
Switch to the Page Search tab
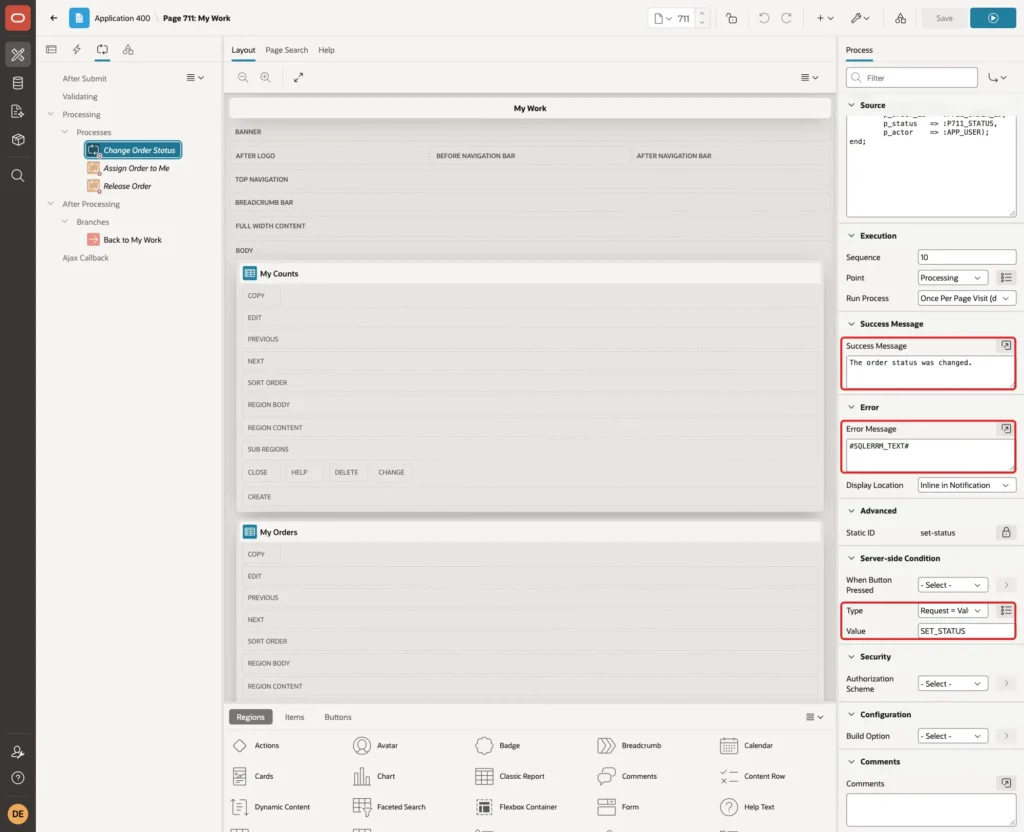(x=286, y=50)
